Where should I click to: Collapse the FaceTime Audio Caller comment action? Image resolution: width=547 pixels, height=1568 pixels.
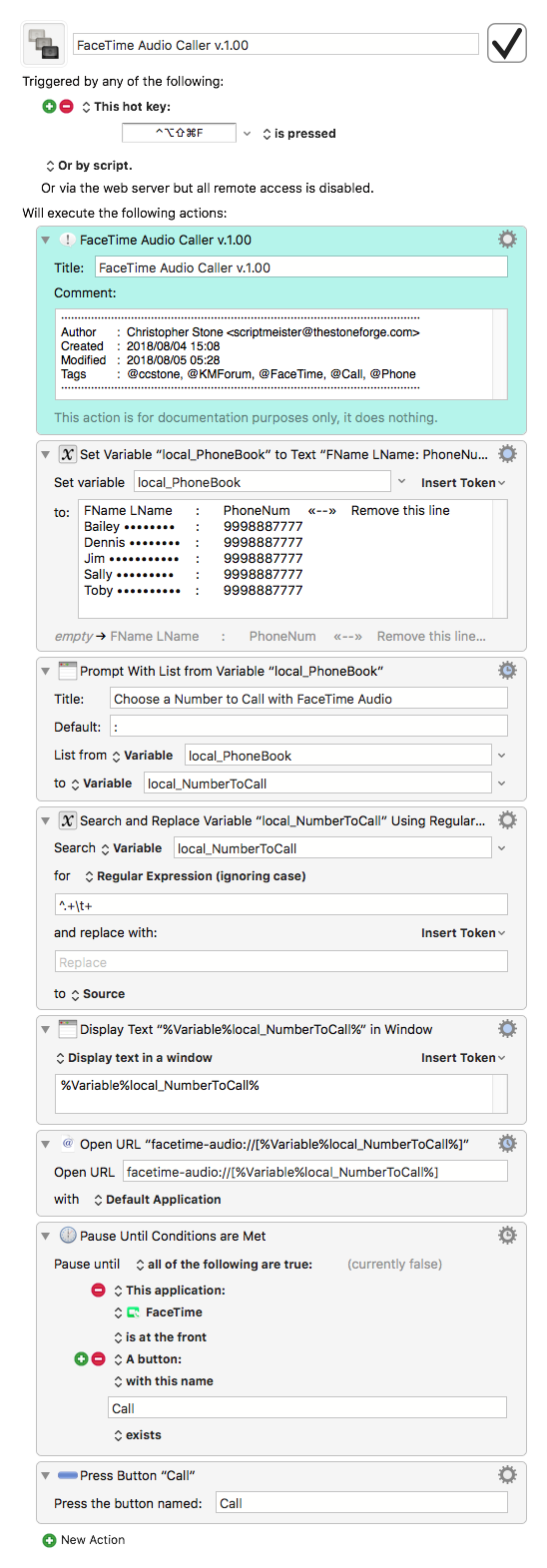[45, 240]
